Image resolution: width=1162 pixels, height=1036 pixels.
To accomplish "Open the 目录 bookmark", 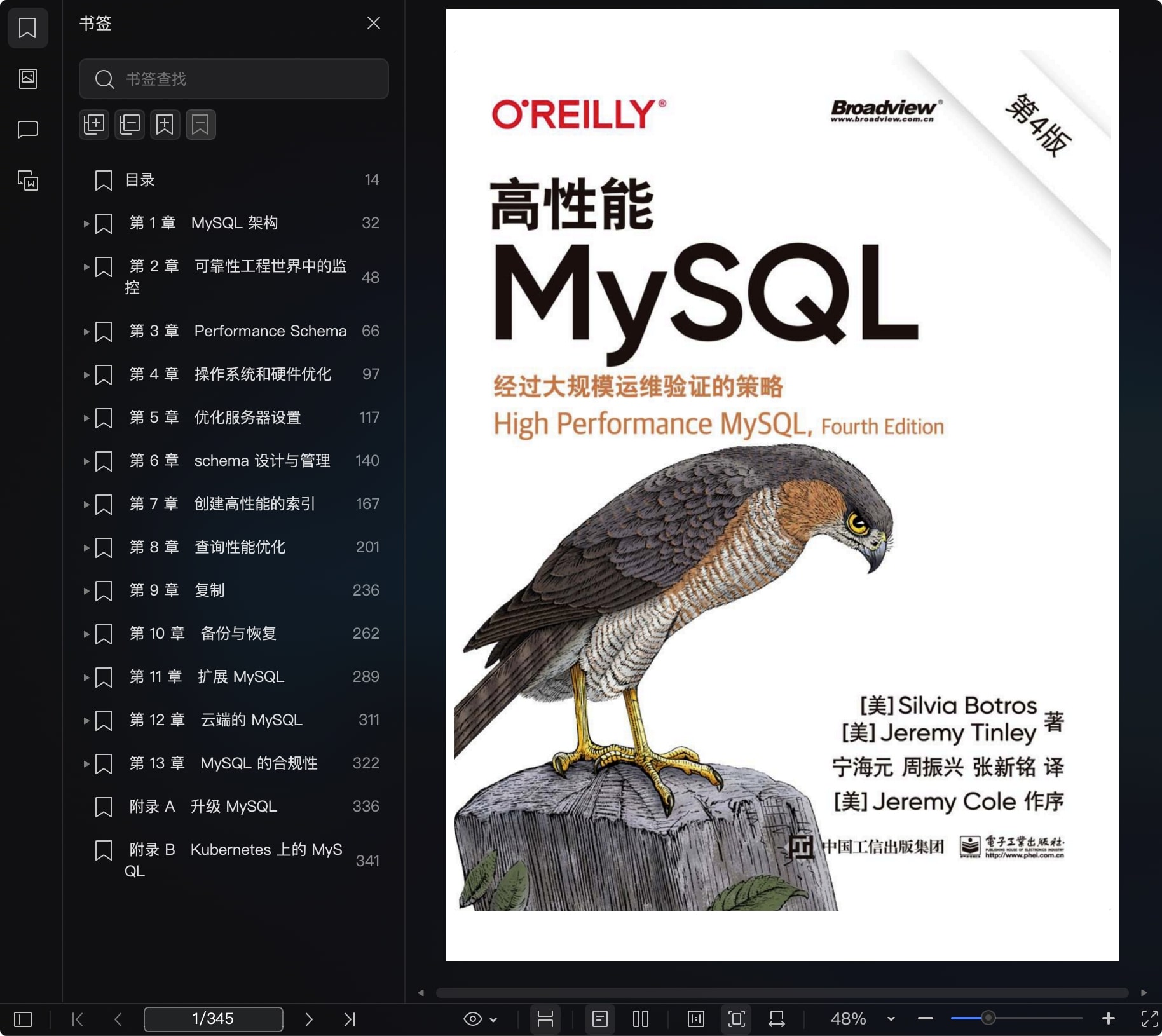I will pyautogui.click(x=233, y=180).
